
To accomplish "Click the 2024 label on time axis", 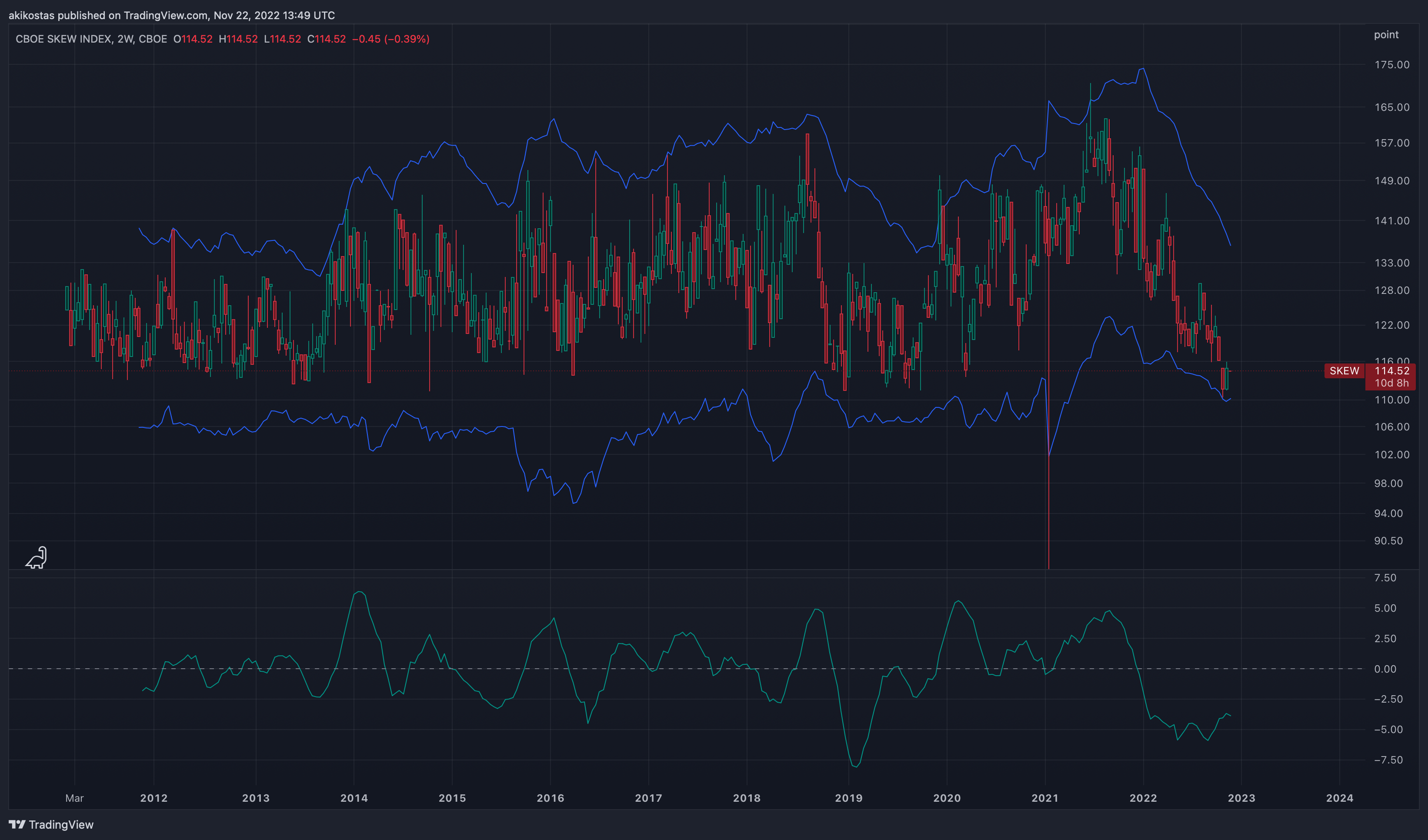I will click(x=1340, y=798).
